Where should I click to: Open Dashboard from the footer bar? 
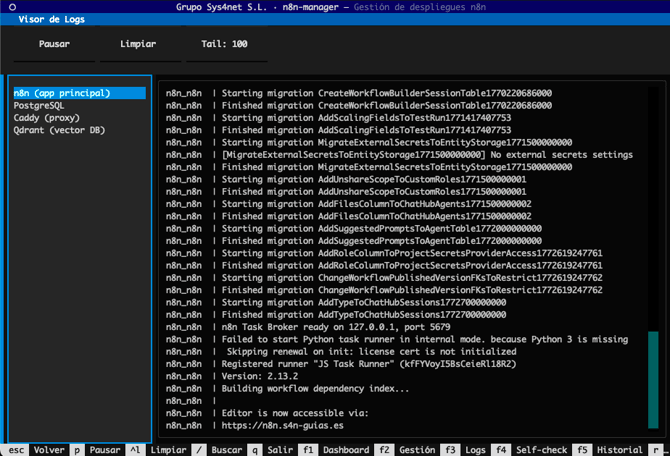(x=346, y=450)
